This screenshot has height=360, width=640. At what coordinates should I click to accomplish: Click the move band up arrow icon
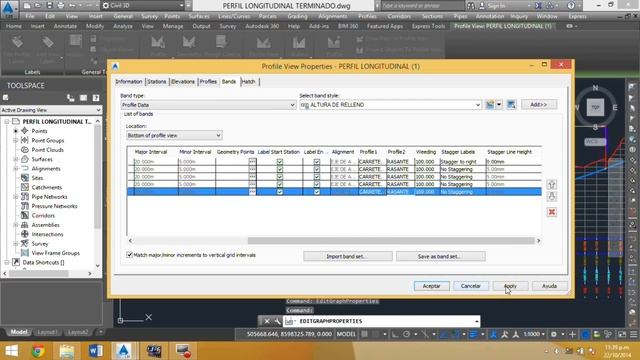(x=552, y=184)
